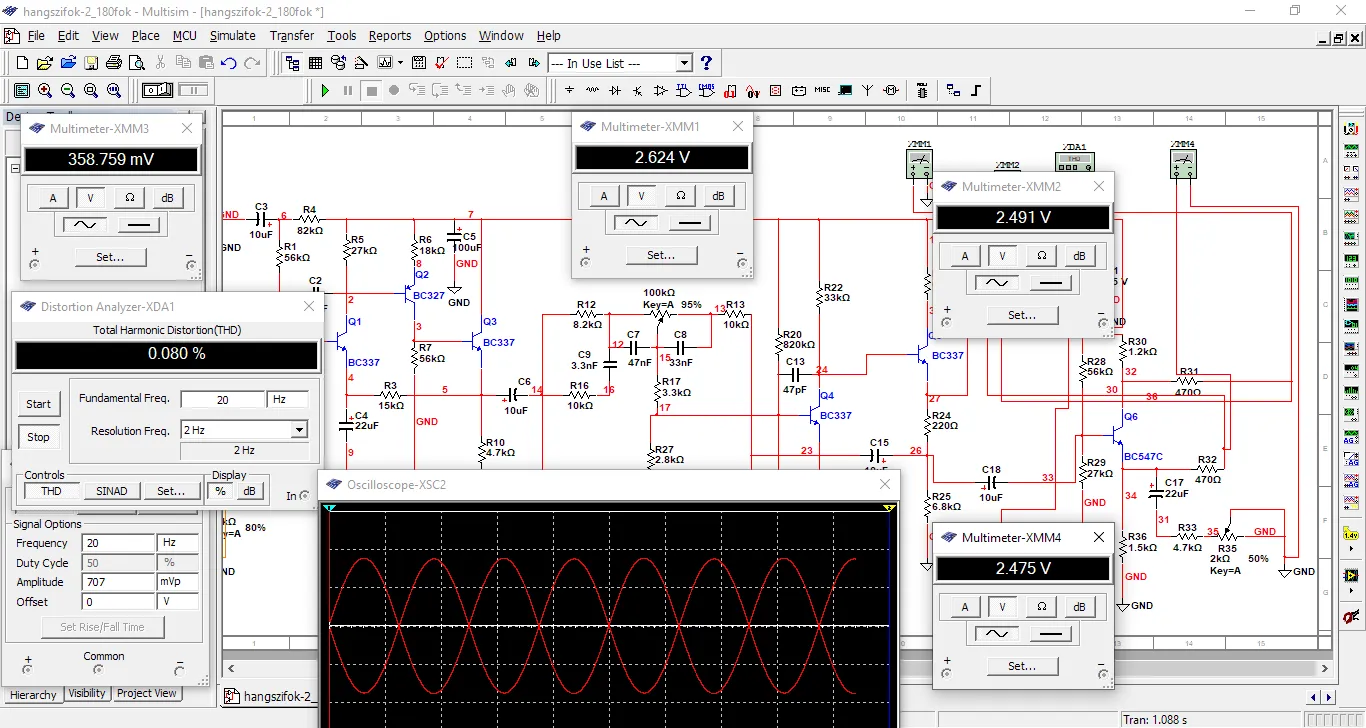Undo the last action

(x=229, y=63)
